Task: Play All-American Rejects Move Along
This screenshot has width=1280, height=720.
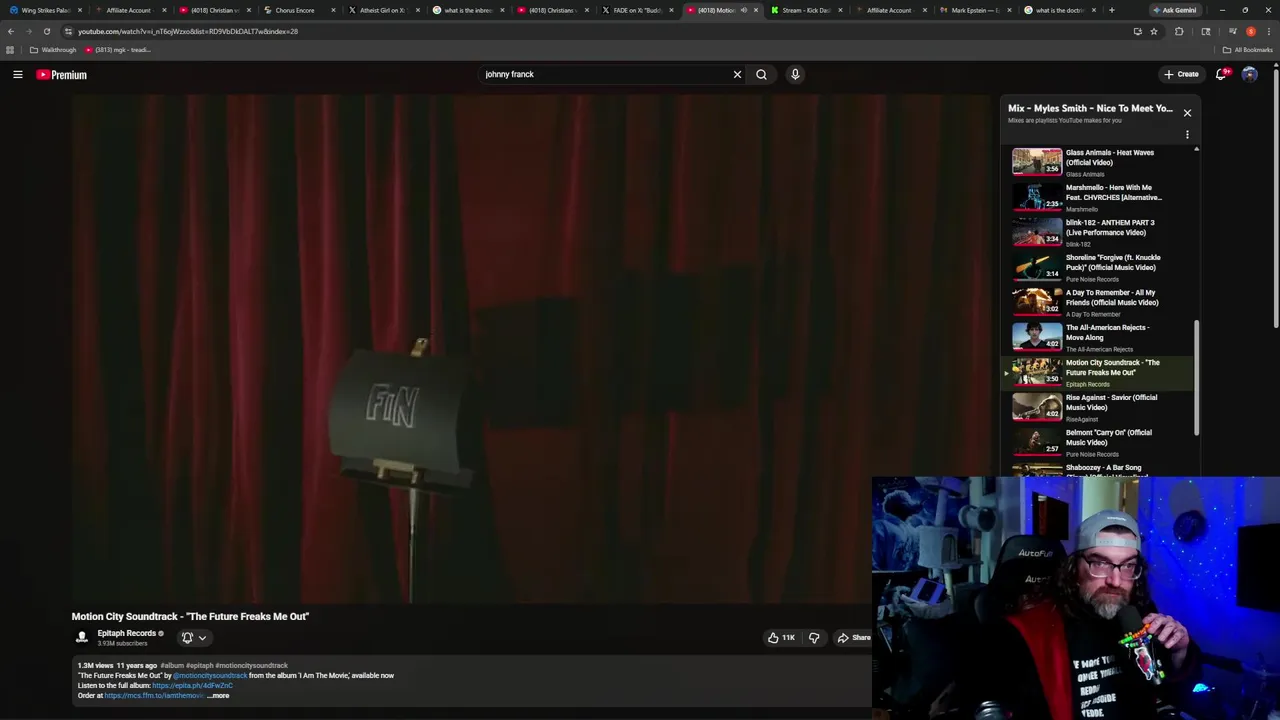Action: tap(1100, 337)
